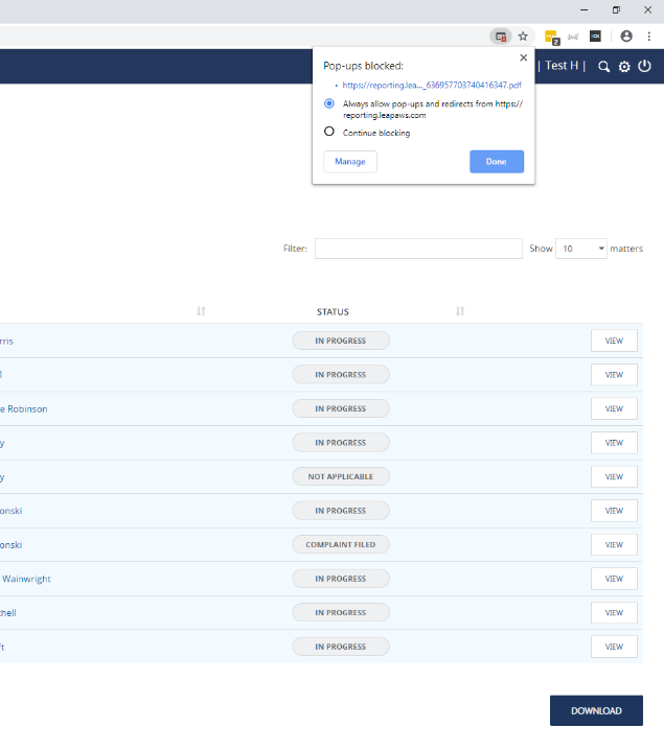View the matter in the row ending 'thell'
This screenshot has width=664, height=733.
[x=614, y=613]
